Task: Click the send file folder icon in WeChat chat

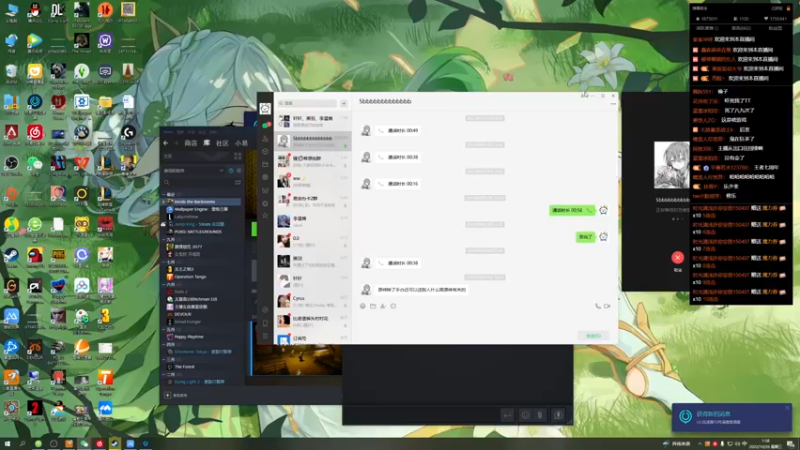Action: tap(373, 306)
